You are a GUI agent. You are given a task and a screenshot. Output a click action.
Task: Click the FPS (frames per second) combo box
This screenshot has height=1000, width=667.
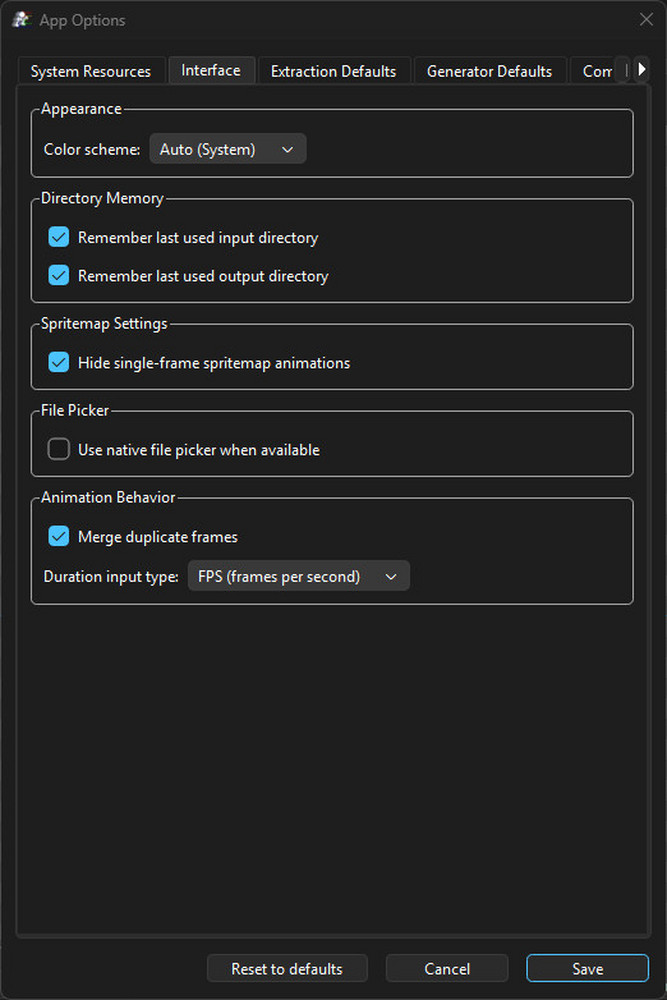[298, 575]
